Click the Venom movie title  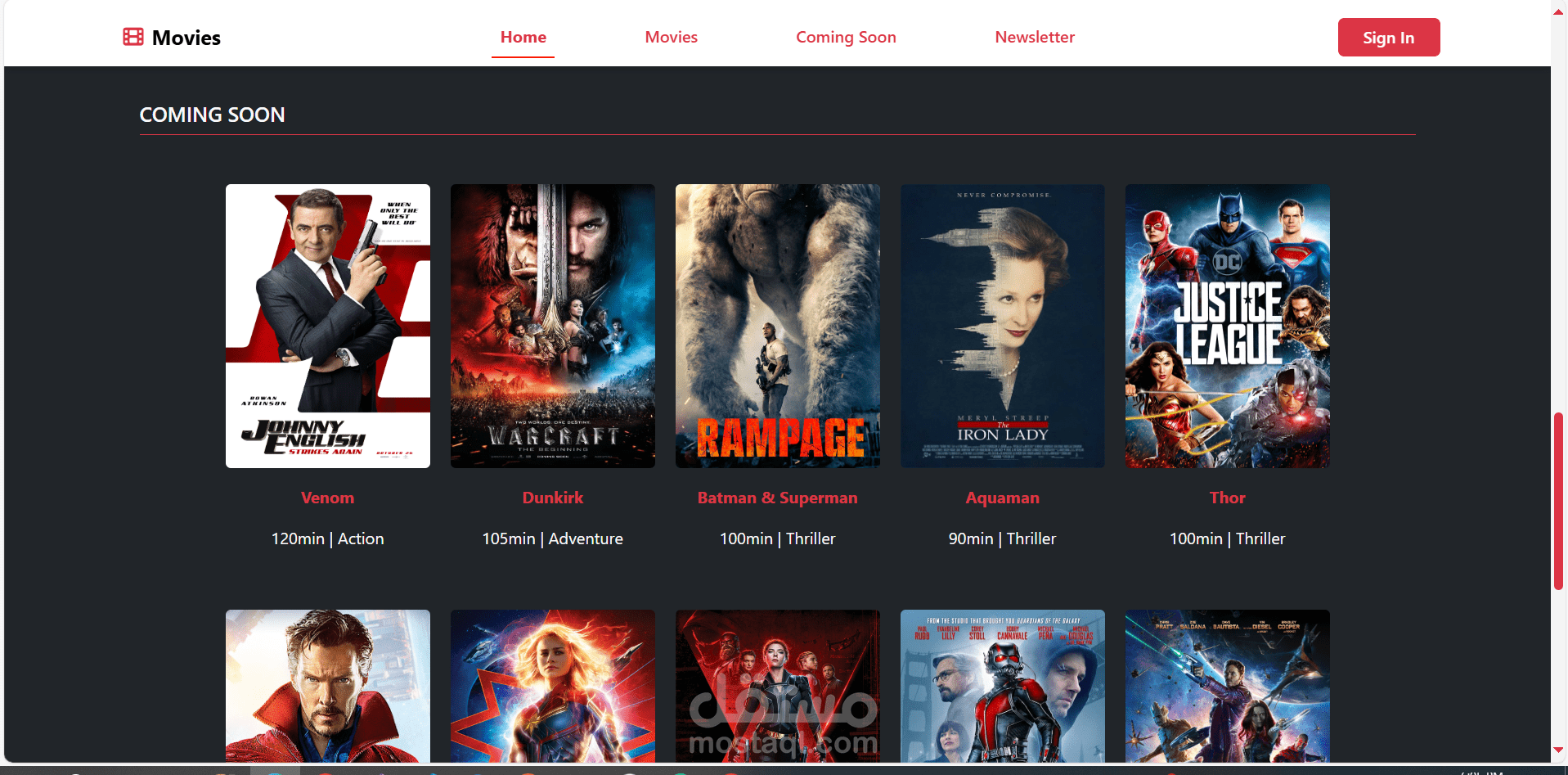coord(328,498)
